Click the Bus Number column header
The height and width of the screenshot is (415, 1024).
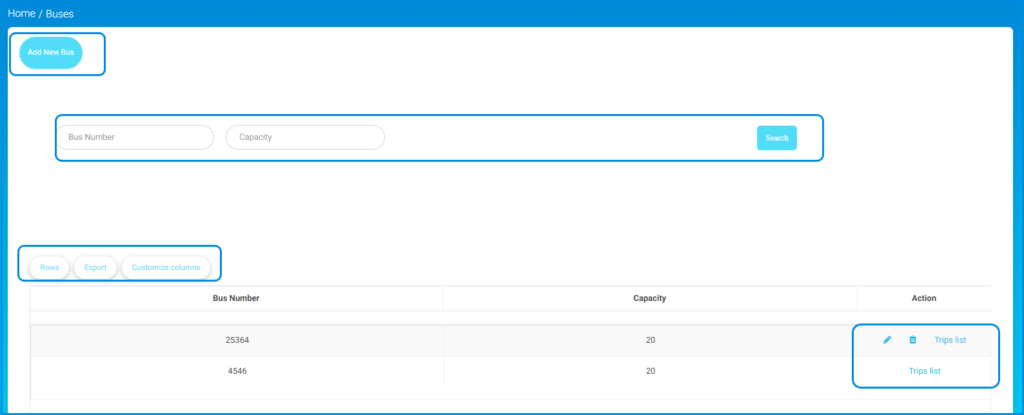coord(236,298)
